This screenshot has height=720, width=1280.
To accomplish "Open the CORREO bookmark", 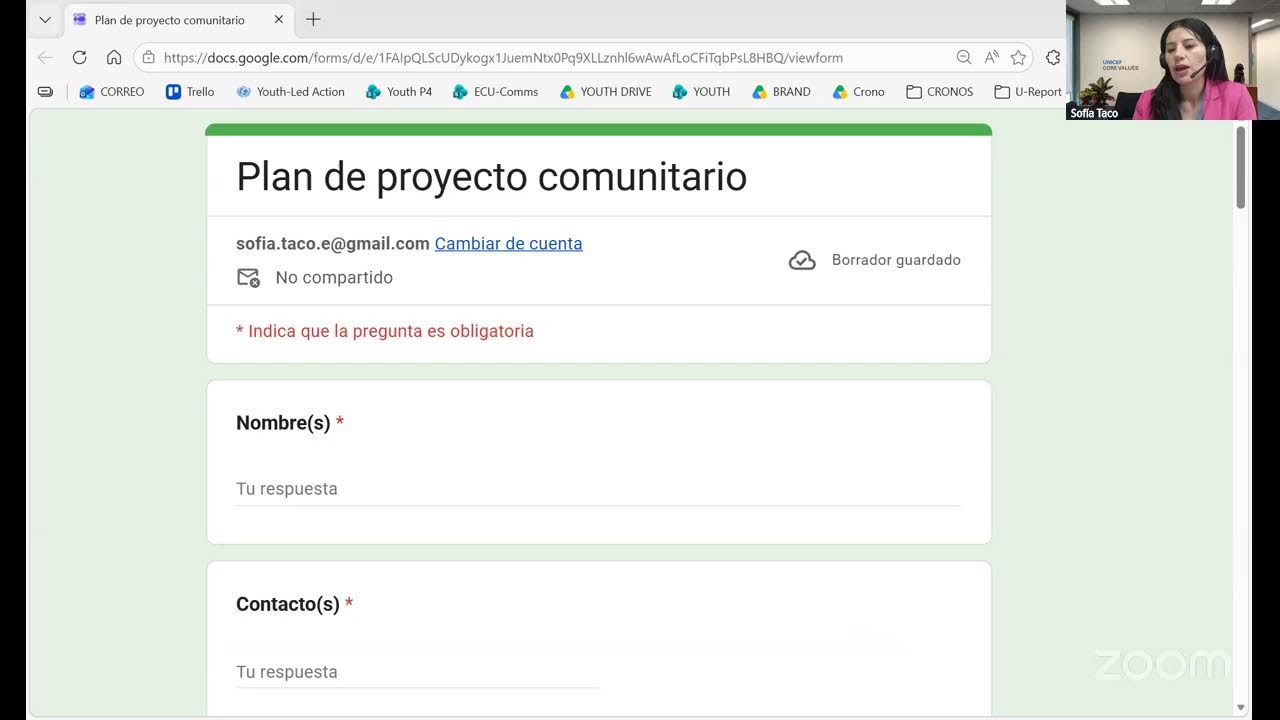I will click(x=111, y=91).
